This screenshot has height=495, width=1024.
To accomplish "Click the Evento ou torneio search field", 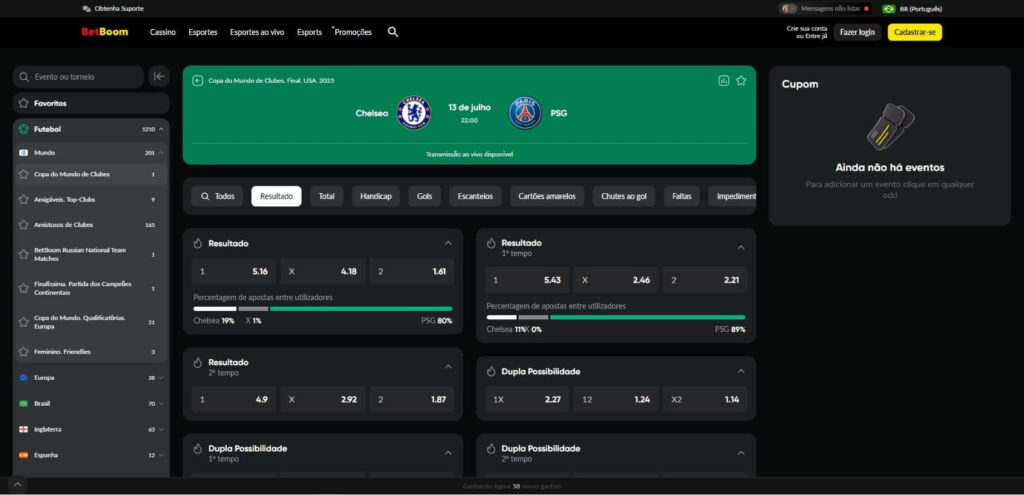I will (78, 76).
